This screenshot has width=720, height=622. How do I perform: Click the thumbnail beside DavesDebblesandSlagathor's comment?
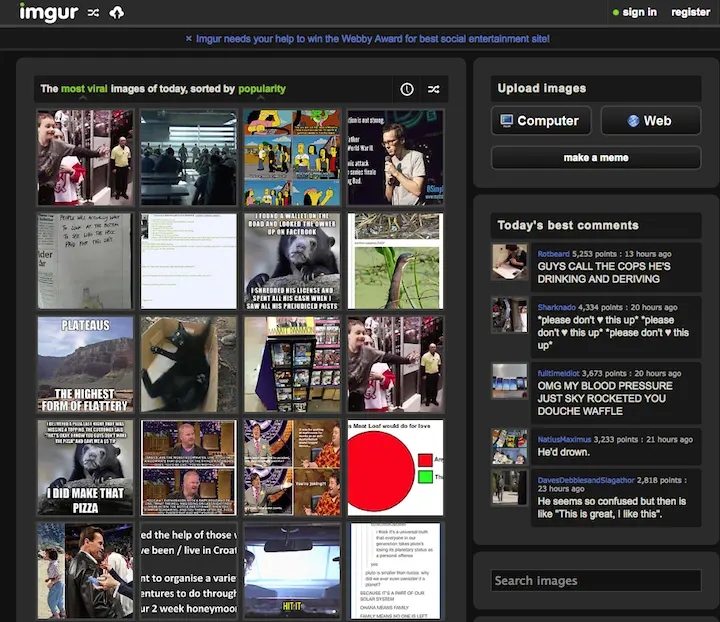(x=510, y=488)
